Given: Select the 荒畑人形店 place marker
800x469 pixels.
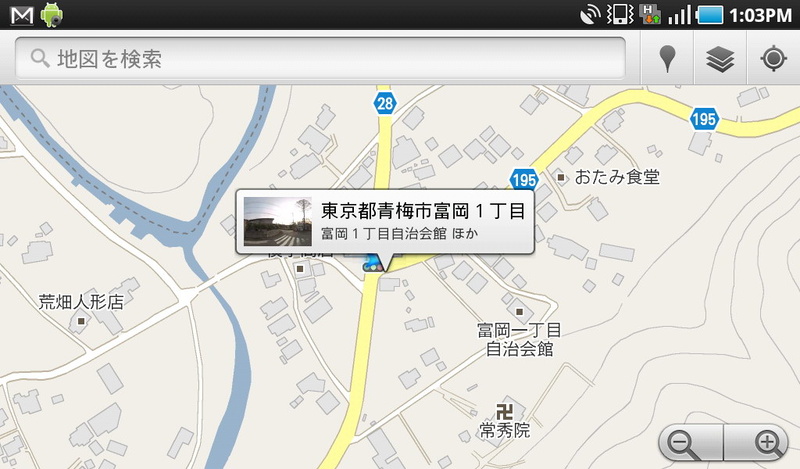Looking at the screenshot, I should click(x=81, y=321).
